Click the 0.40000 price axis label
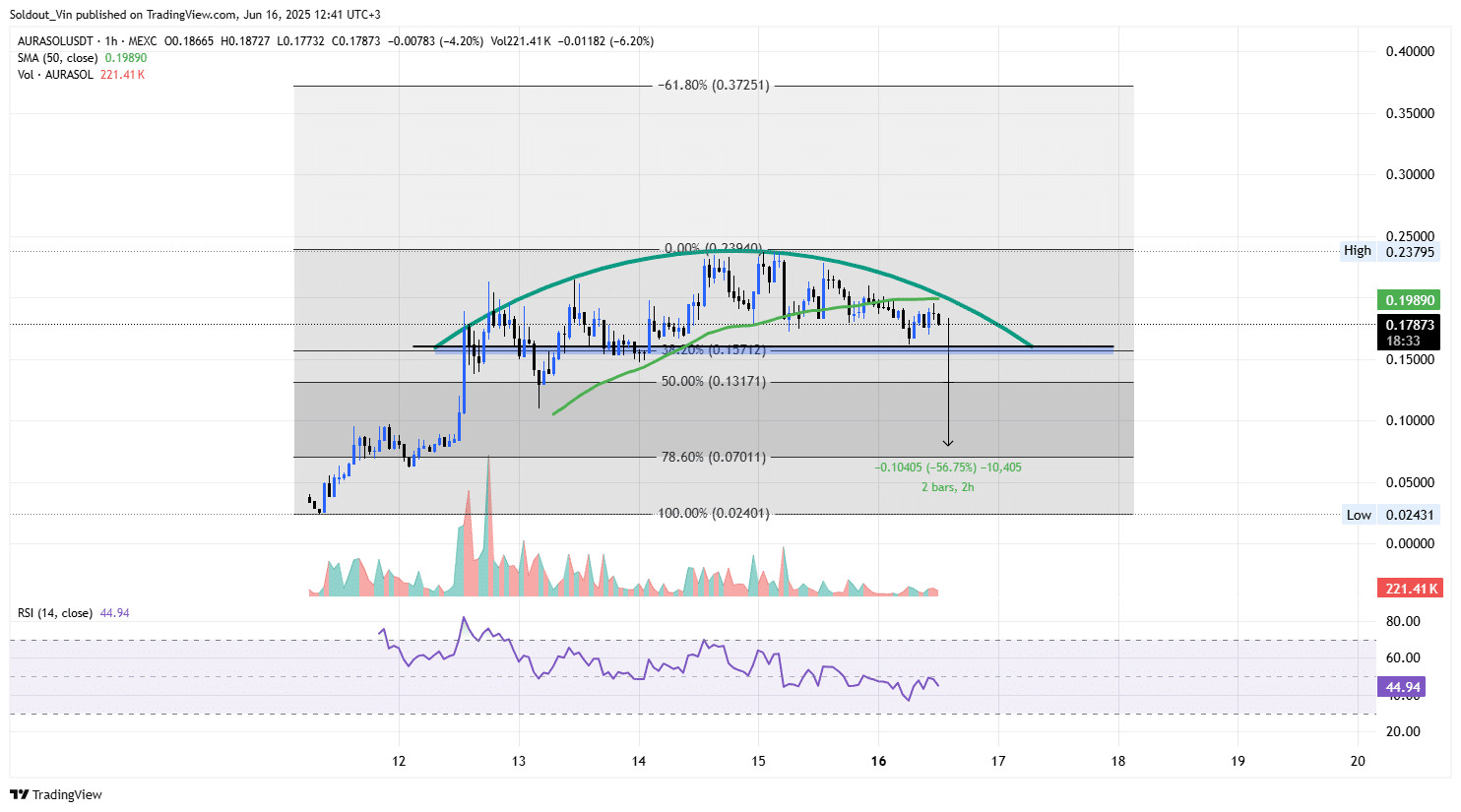 click(x=1410, y=52)
